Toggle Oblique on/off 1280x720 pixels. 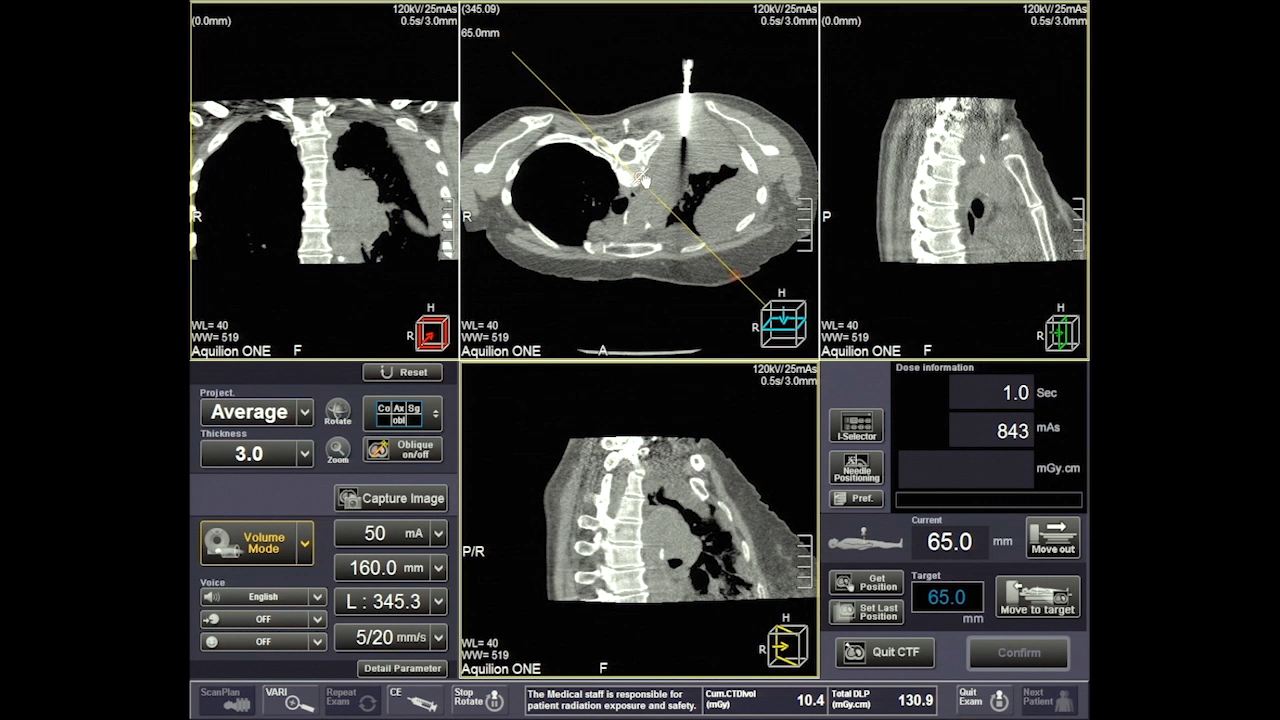click(x=402, y=450)
